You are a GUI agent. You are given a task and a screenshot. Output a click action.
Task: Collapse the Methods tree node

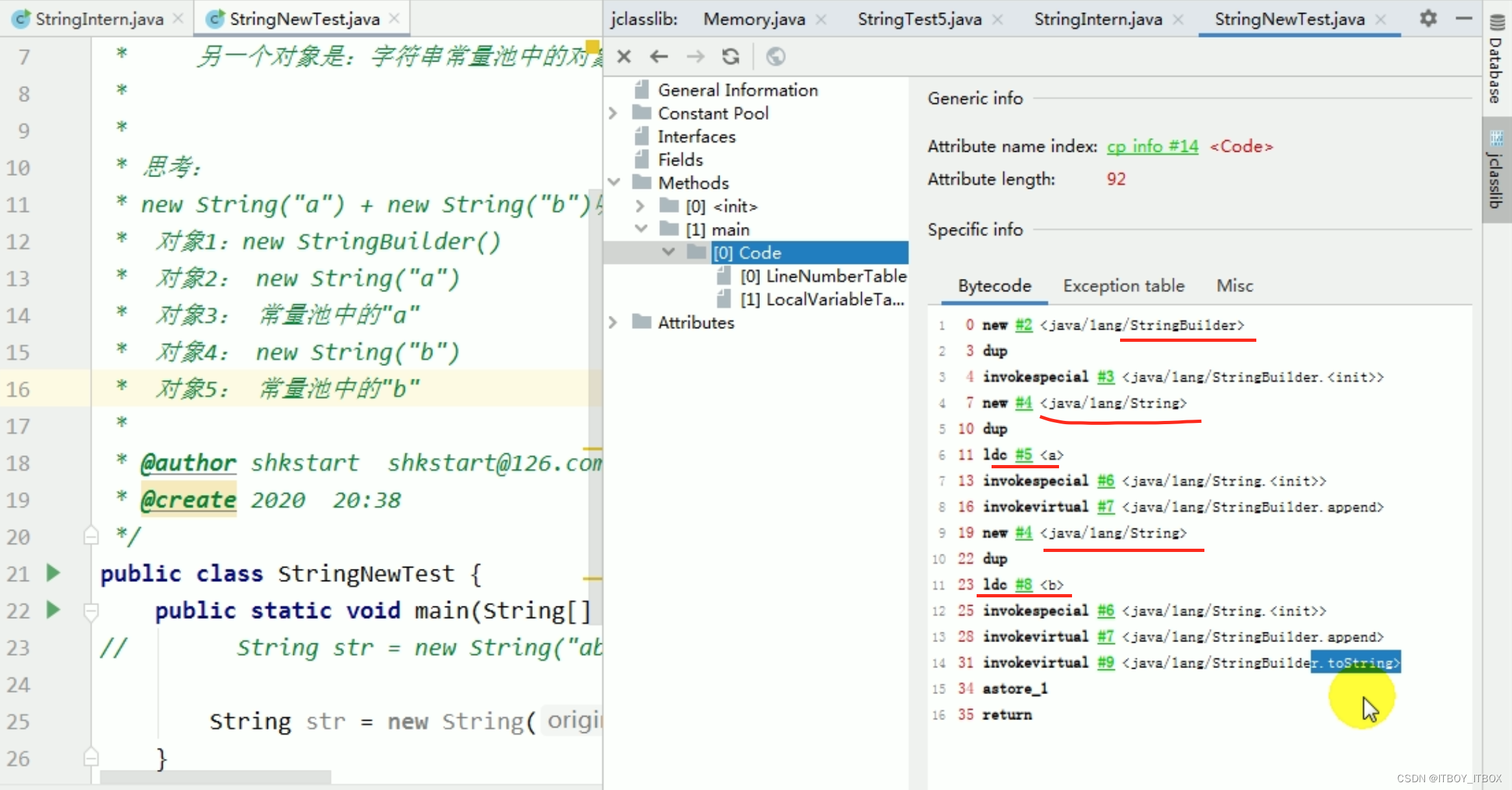[613, 183]
